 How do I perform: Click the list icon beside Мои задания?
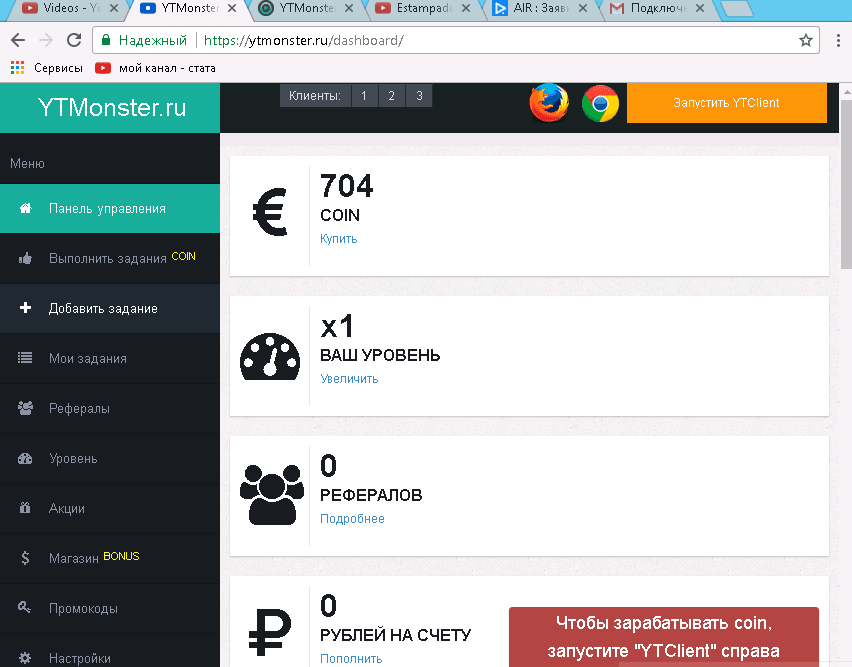click(25, 358)
